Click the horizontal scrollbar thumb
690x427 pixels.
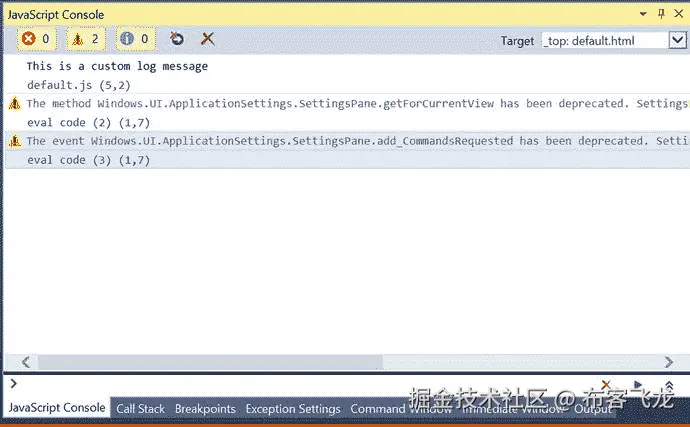[x=210, y=362]
